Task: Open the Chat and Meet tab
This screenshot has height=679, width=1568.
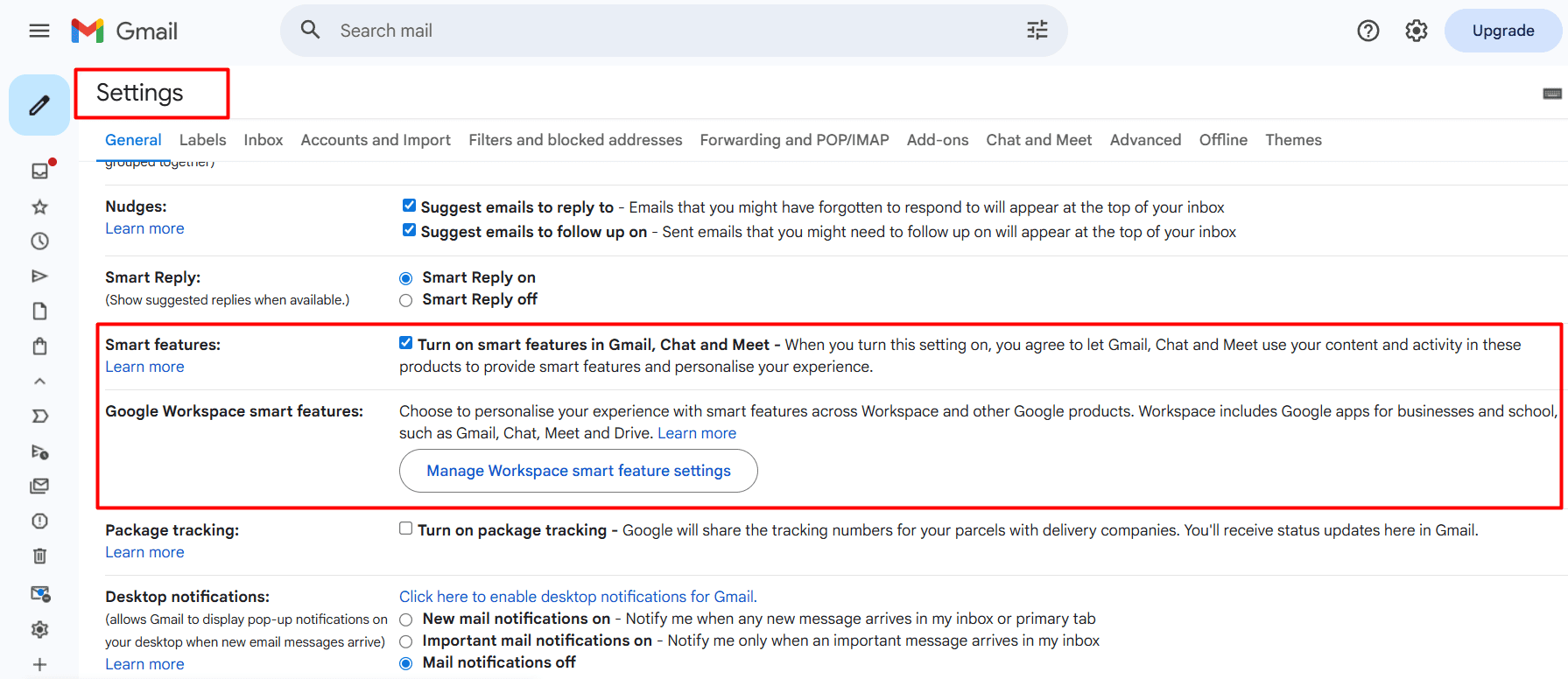Action: point(1039,140)
